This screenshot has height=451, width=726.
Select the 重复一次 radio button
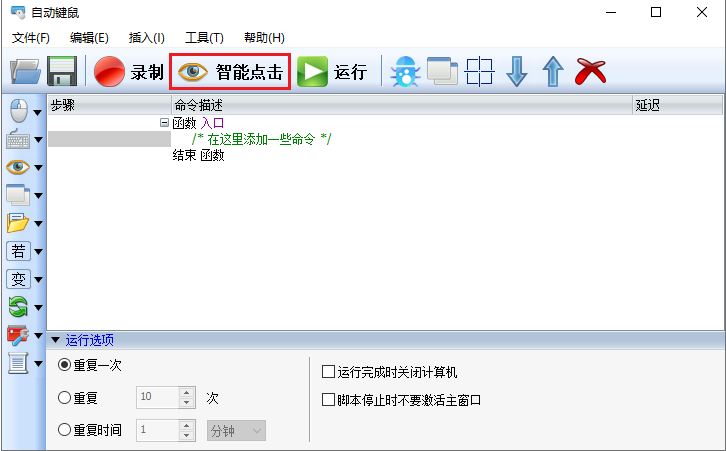pos(64,365)
